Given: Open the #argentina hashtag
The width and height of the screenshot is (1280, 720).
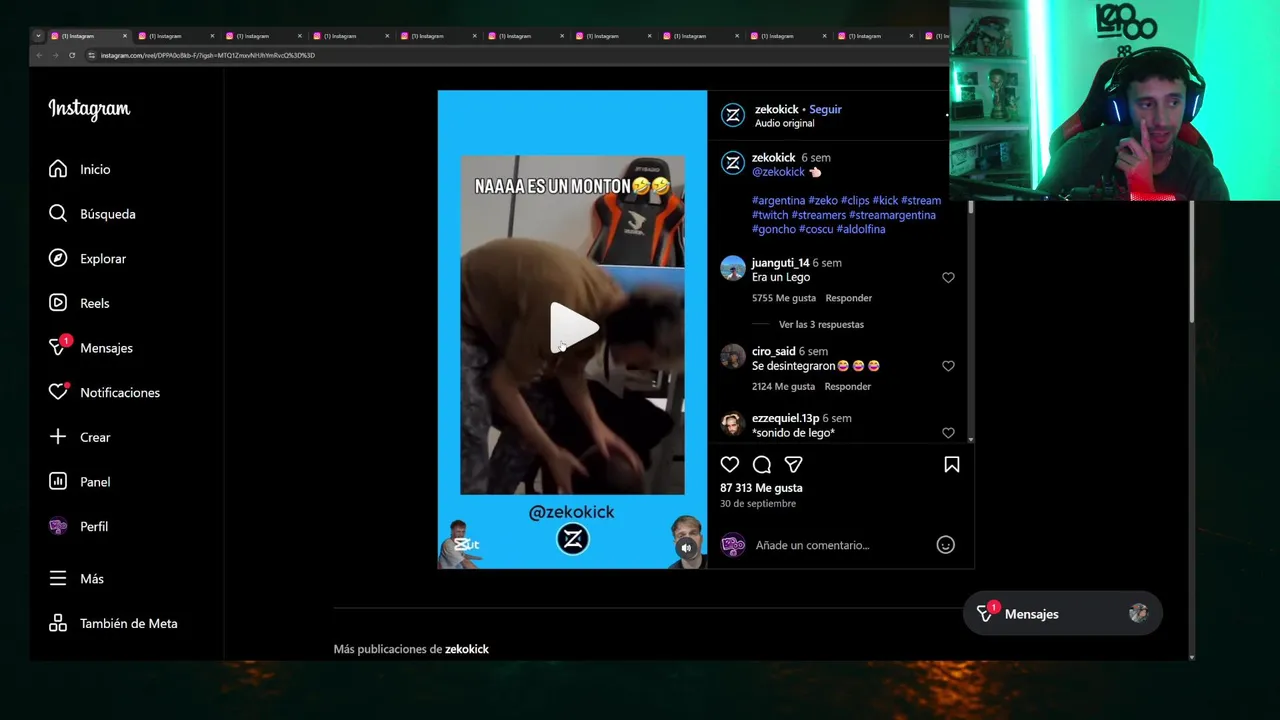Looking at the screenshot, I should coord(778,200).
